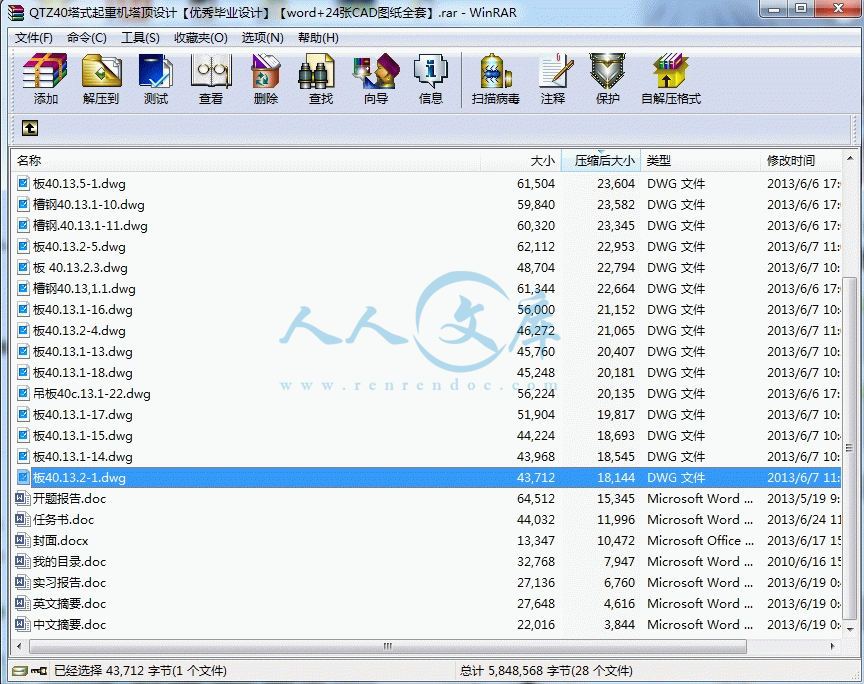
Task: Click the Word icon next to 开题报告.doc
Action: click(23, 499)
